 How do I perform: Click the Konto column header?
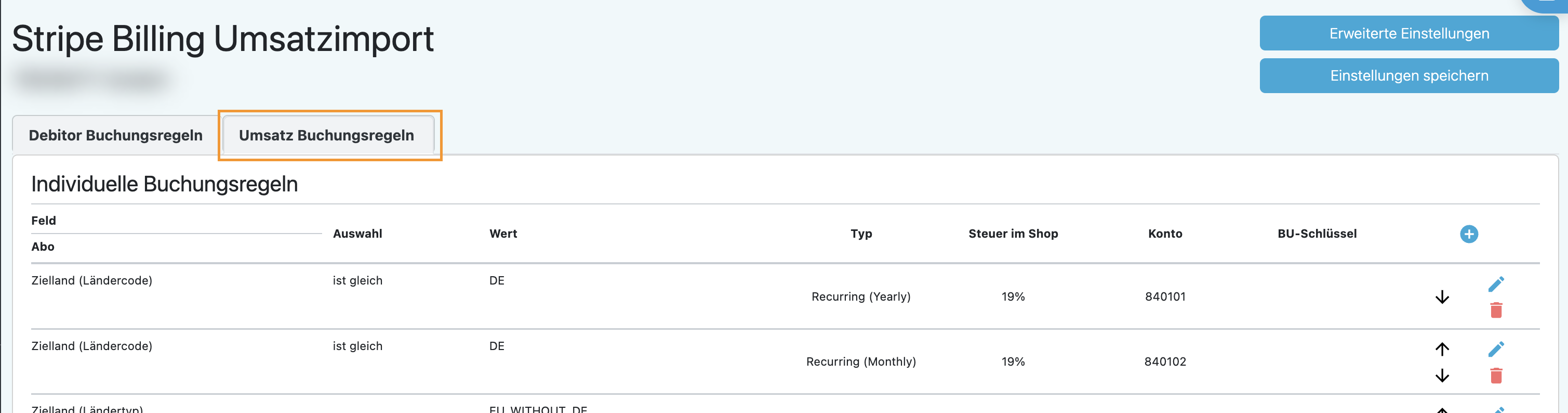click(1164, 234)
